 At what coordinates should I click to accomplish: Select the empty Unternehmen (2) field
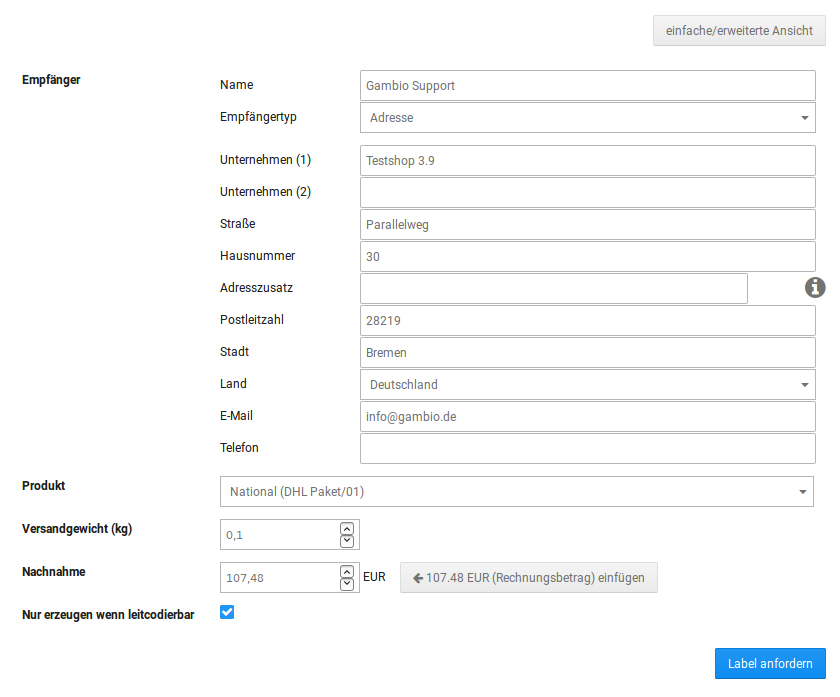(x=587, y=192)
